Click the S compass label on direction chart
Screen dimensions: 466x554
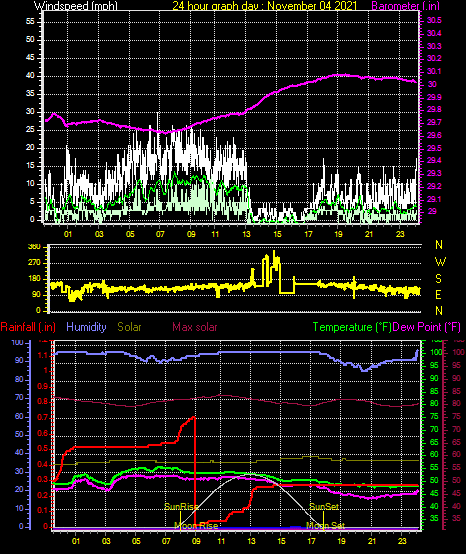pyautogui.click(x=438, y=279)
